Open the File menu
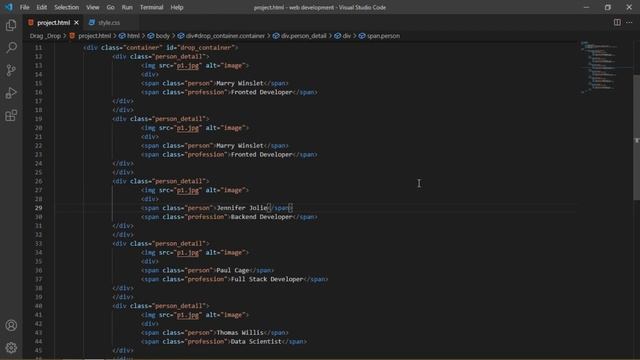 [24, 7]
